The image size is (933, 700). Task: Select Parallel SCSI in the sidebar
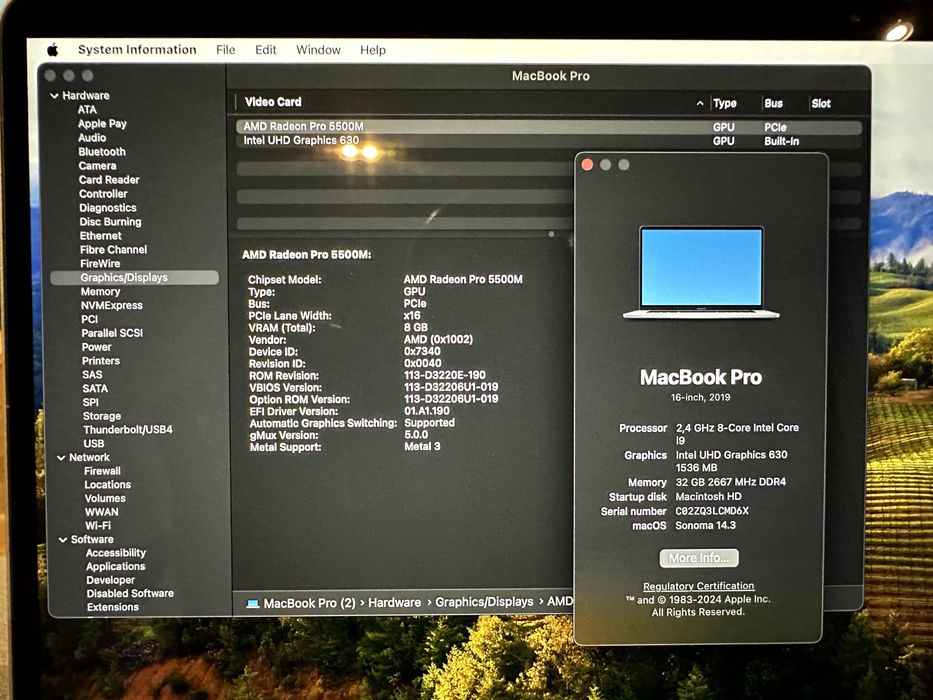112,333
